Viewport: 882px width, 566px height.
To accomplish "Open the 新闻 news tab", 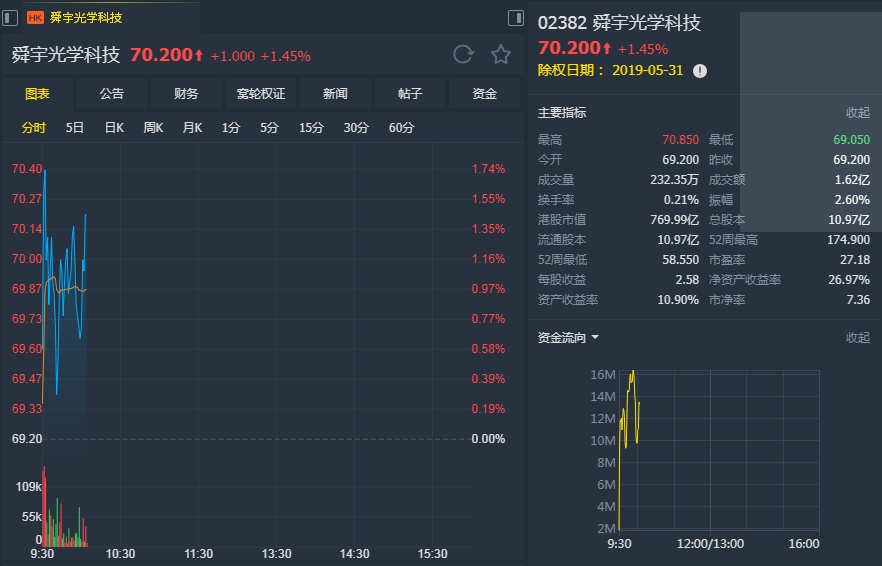I will coord(335,94).
